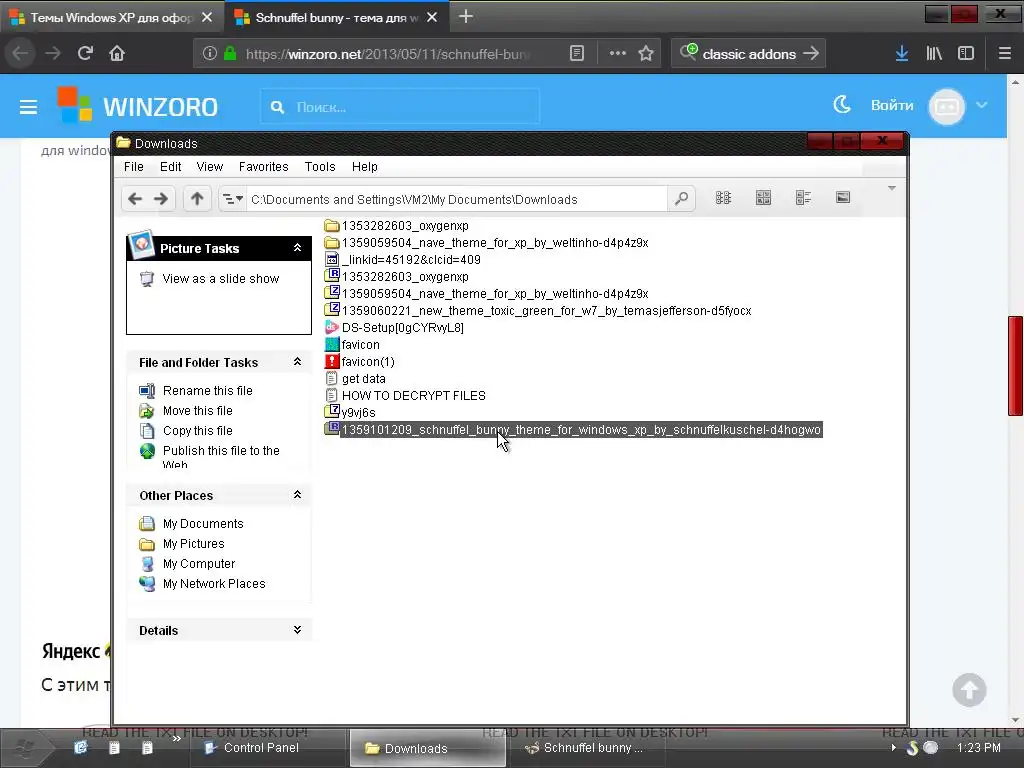The image size is (1024, 768).
Task: Click the Войти login link
Action: tap(892, 105)
